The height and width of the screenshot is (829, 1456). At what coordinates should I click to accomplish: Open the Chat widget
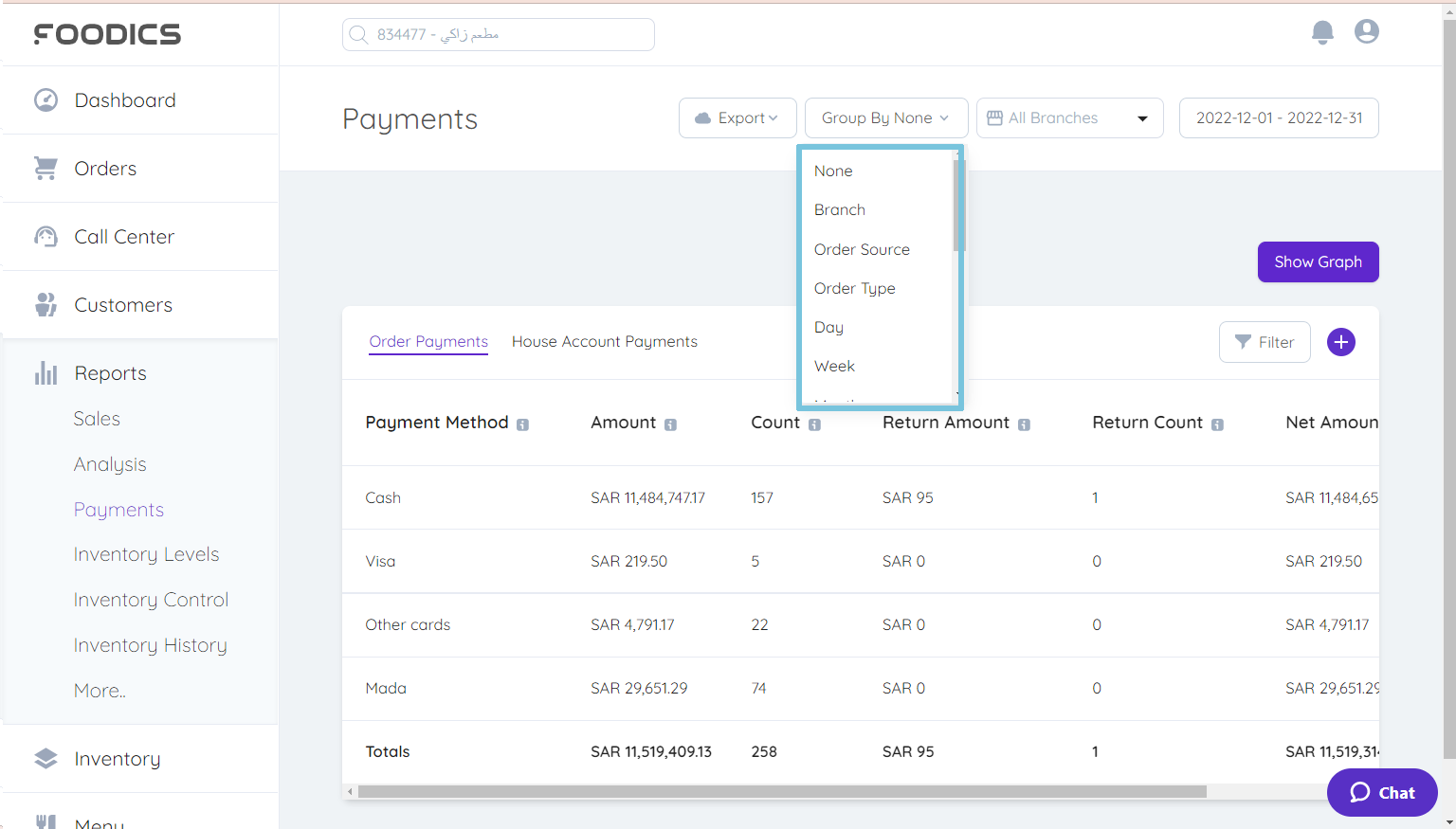coord(1381,792)
